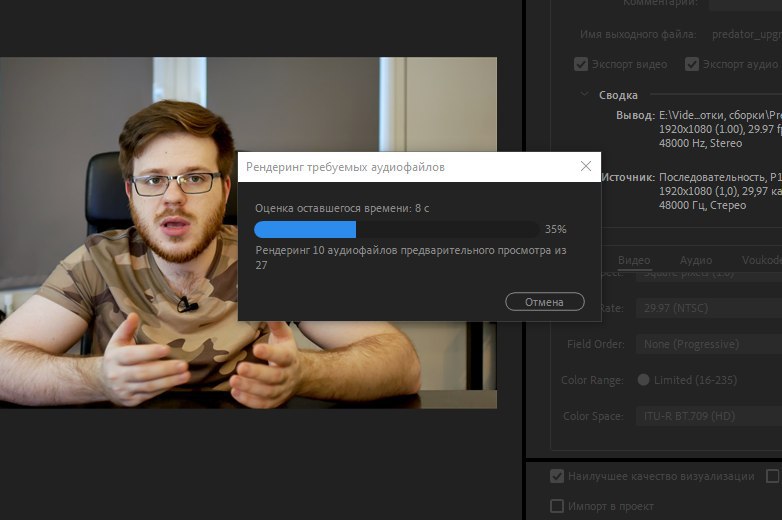The width and height of the screenshot is (782, 520).
Task: Click the 35% rendering progress bar
Action: 396,229
